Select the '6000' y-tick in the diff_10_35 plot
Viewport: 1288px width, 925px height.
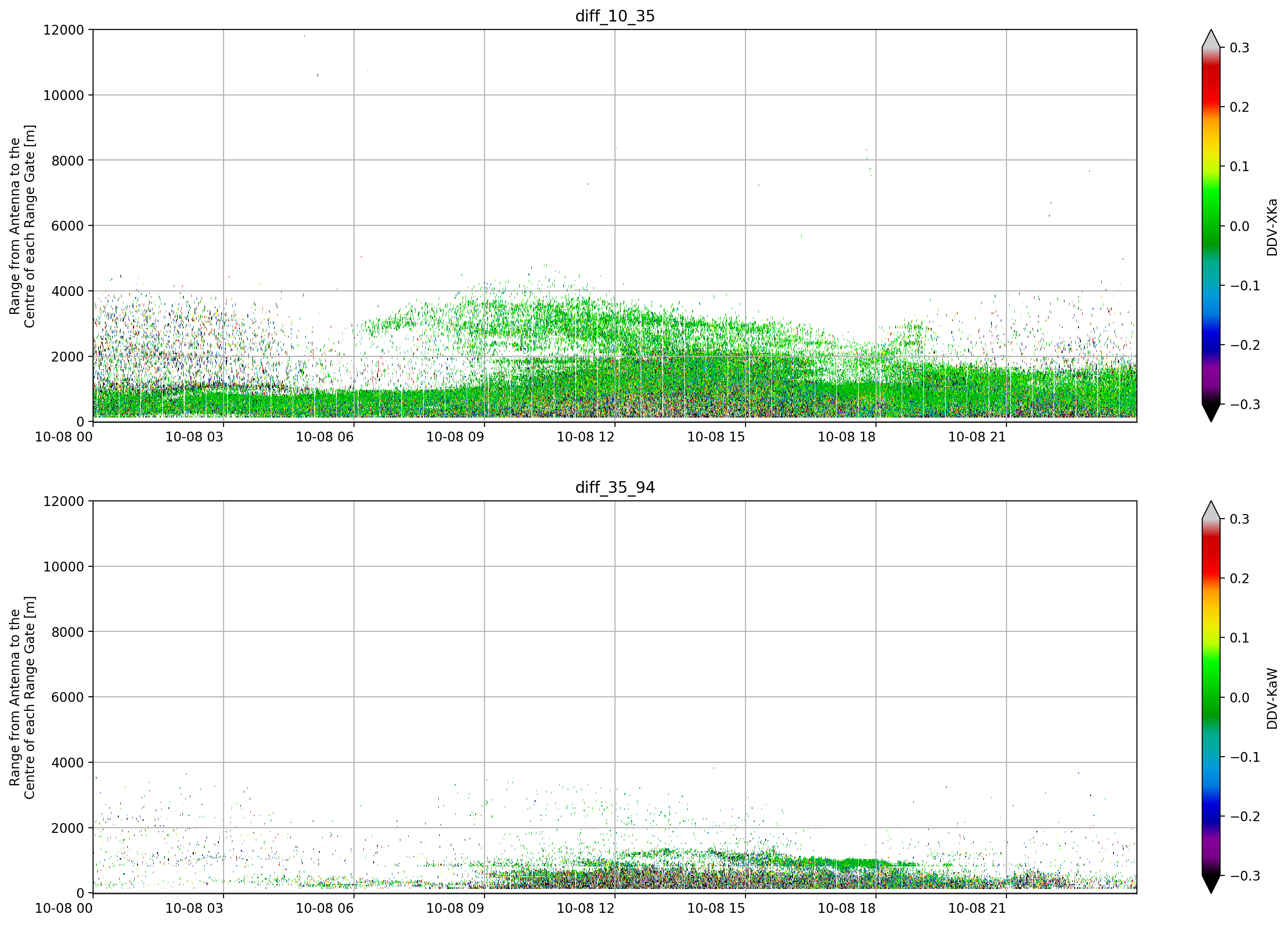(x=67, y=226)
